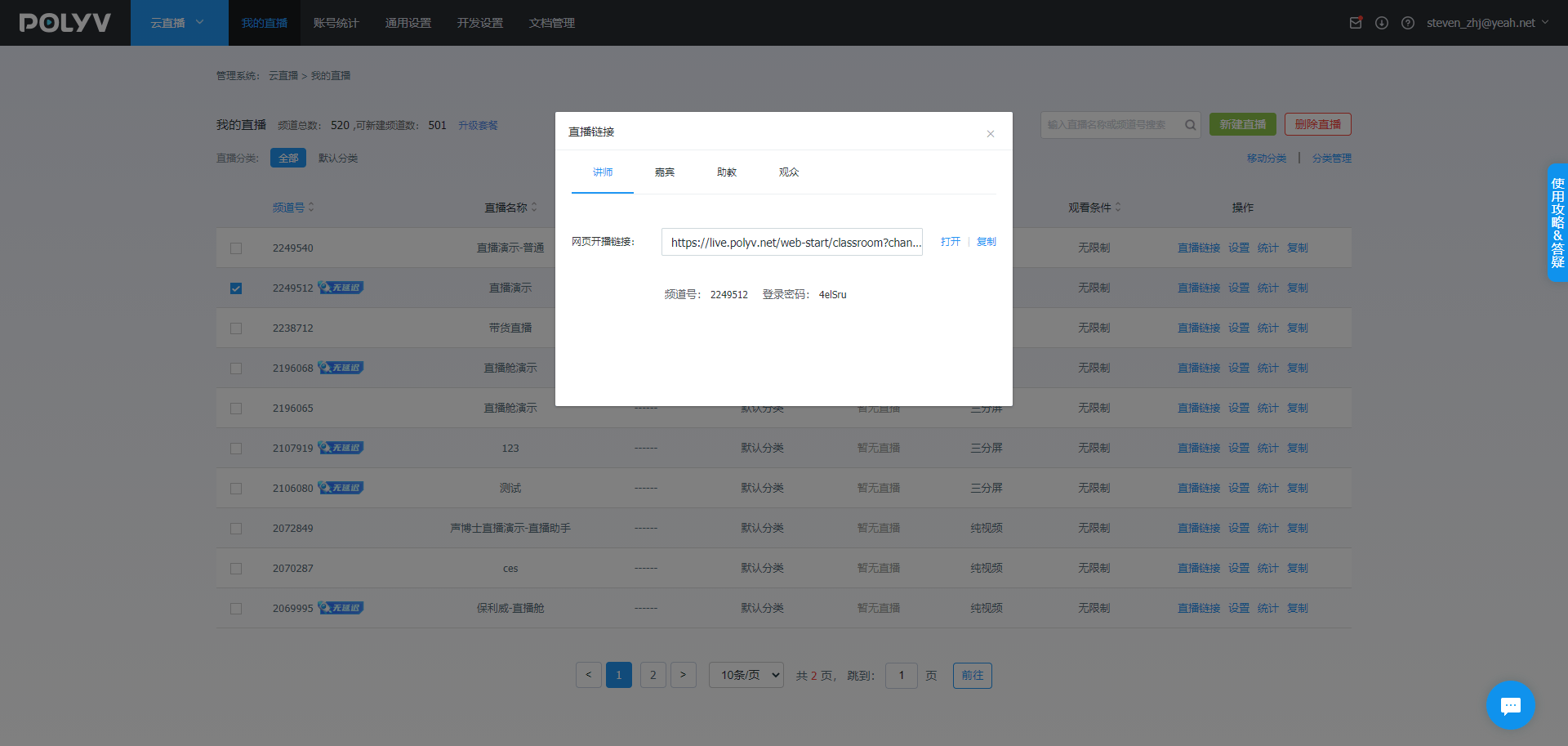Check the channel 2249540 checkbox
Viewport: 1568px width, 746px height.
tap(236, 248)
